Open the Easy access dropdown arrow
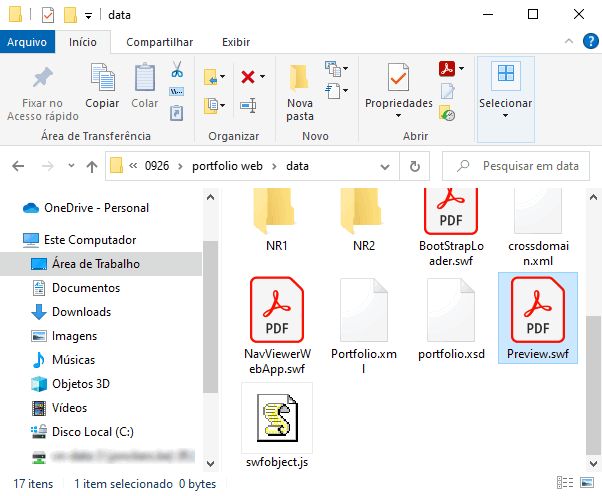This screenshot has height=496, width=602. 346,91
